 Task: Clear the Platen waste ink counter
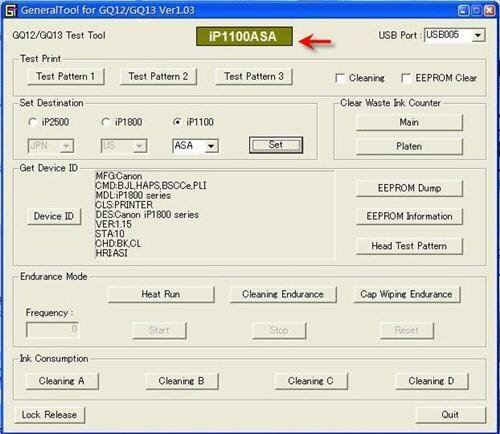point(409,146)
